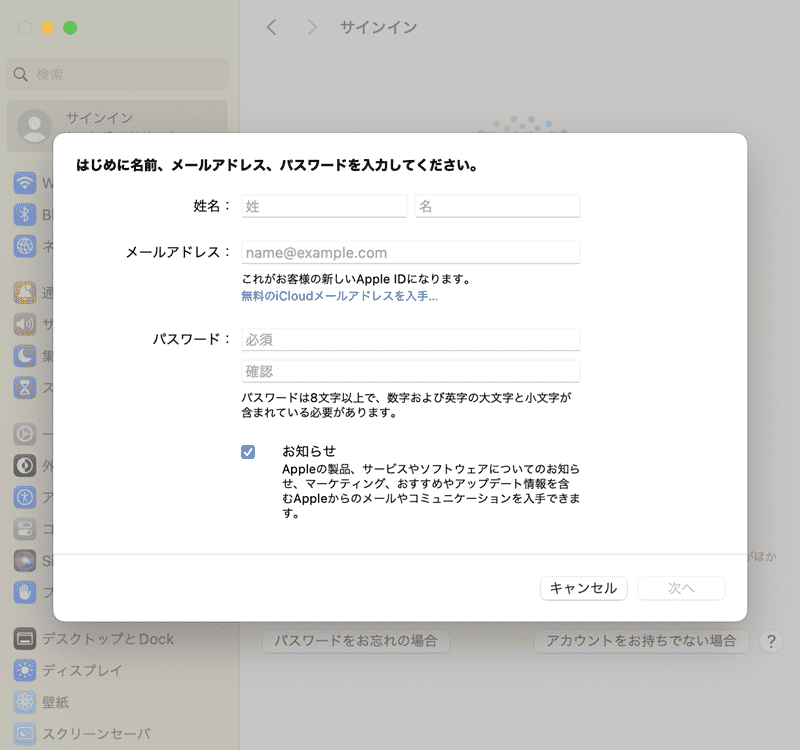Click the user avatar next to サインイン

click(x=34, y=126)
